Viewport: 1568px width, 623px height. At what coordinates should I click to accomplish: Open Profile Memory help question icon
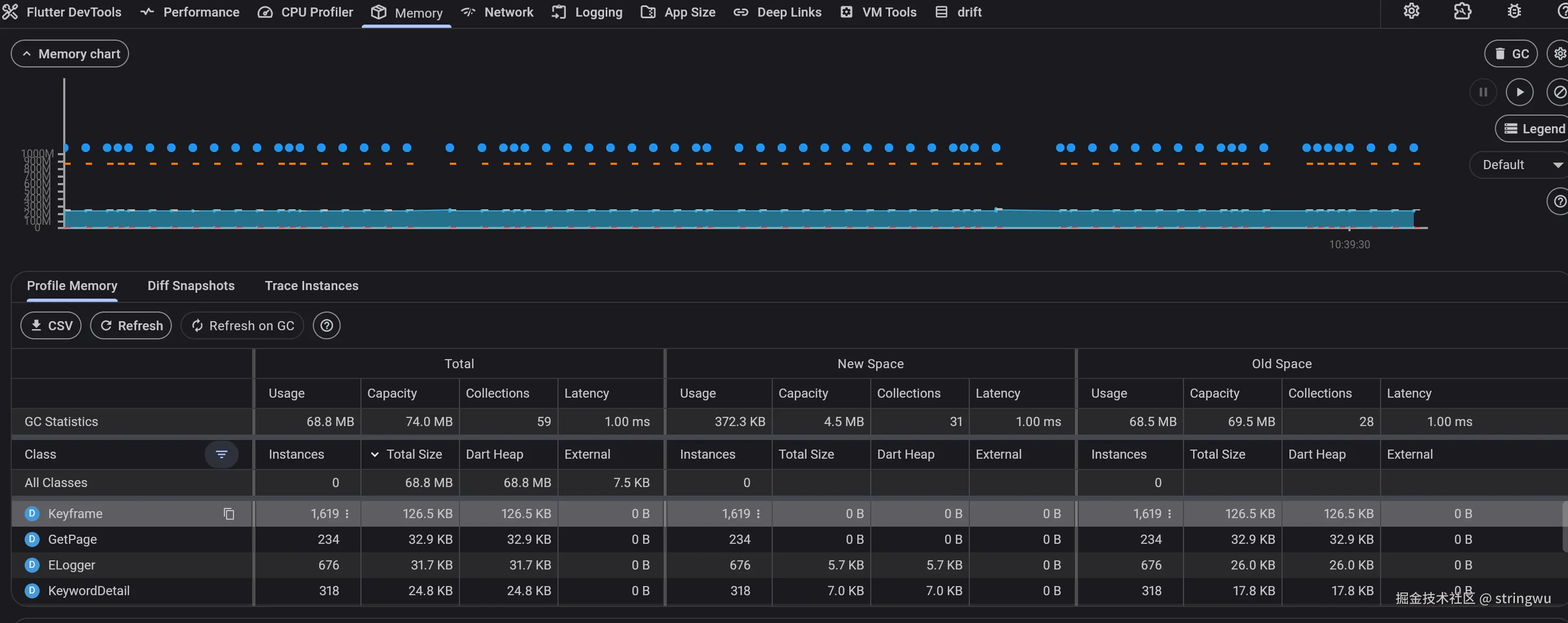point(326,325)
